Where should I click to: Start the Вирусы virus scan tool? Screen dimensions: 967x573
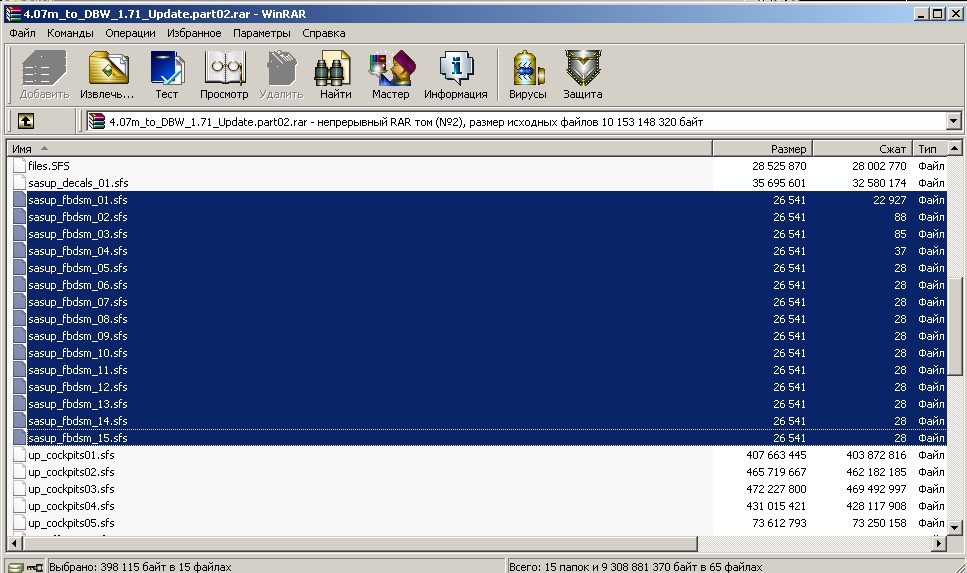click(528, 75)
